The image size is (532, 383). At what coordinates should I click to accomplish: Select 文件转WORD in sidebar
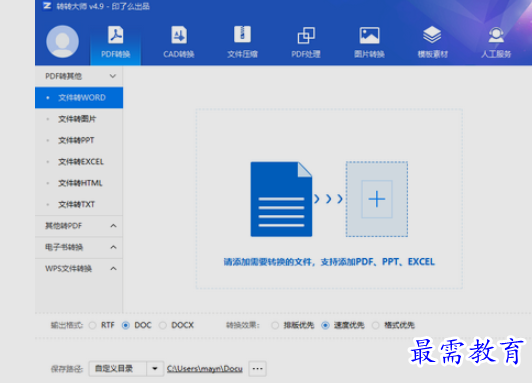click(x=79, y=98)
